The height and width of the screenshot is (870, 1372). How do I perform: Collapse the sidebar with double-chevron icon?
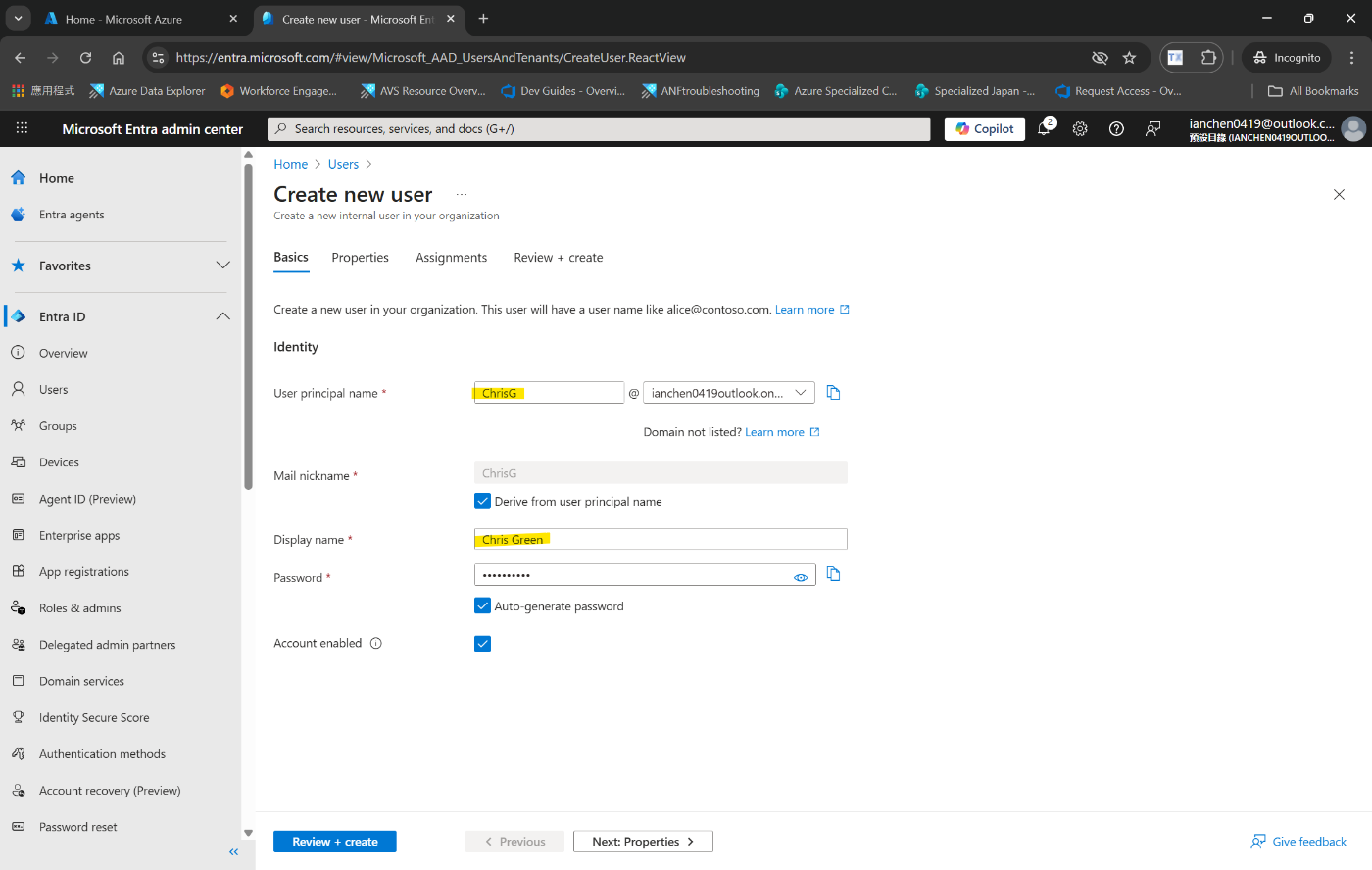point(233,852)
